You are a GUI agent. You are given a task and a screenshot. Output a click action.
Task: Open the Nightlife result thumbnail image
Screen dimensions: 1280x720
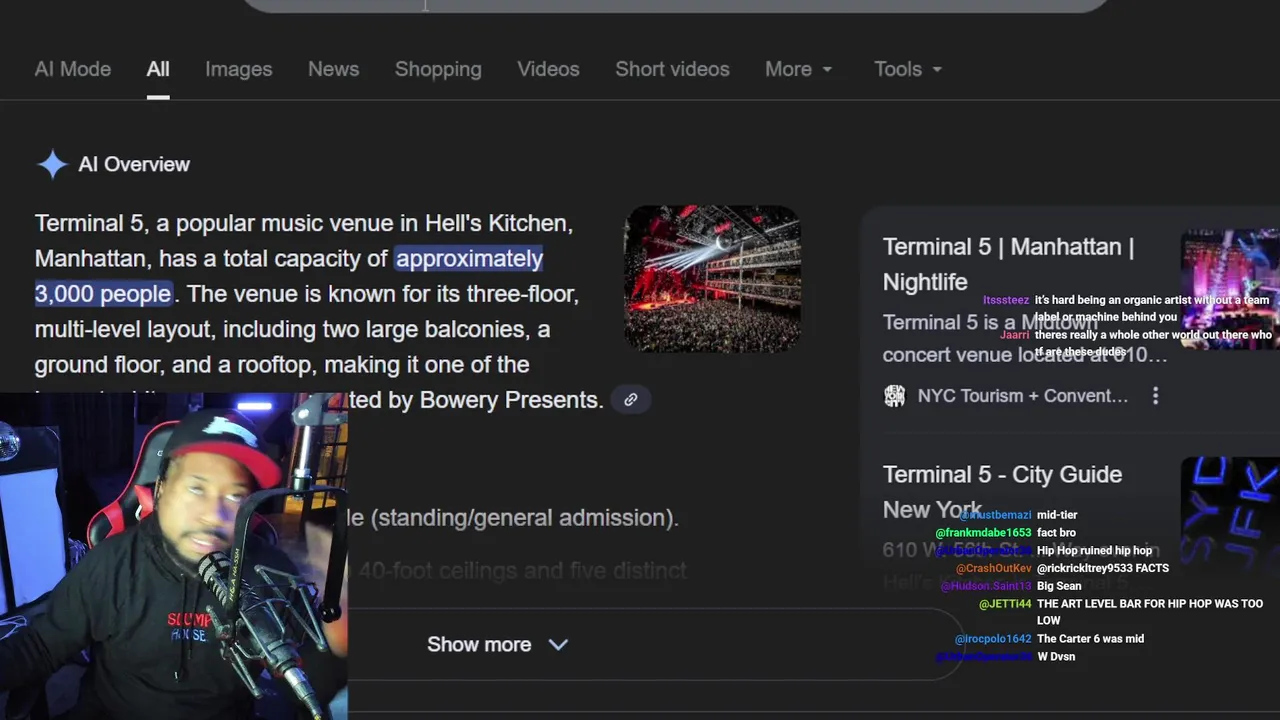(1229, 288)
